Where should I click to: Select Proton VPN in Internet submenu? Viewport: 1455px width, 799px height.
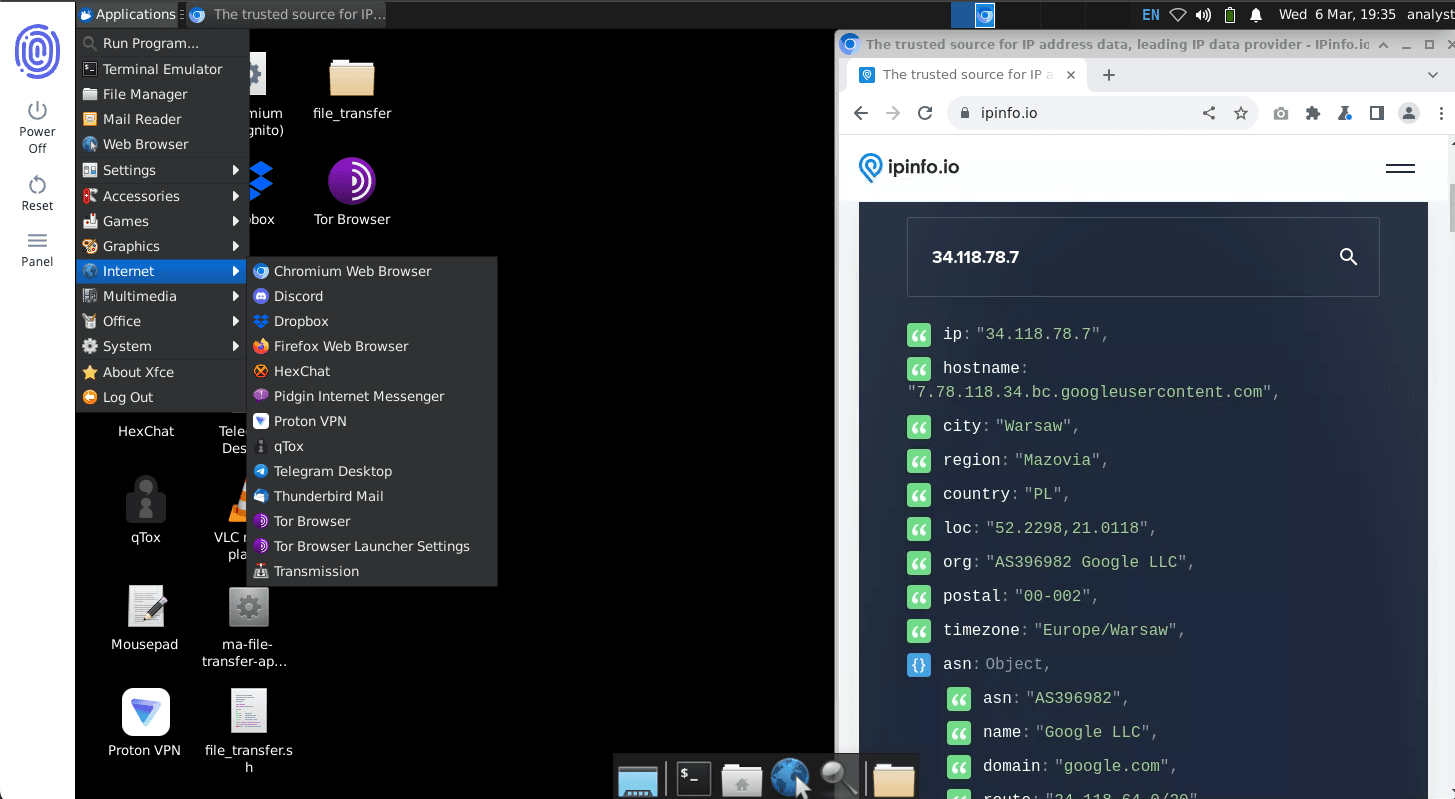click(x=310, y=421)
